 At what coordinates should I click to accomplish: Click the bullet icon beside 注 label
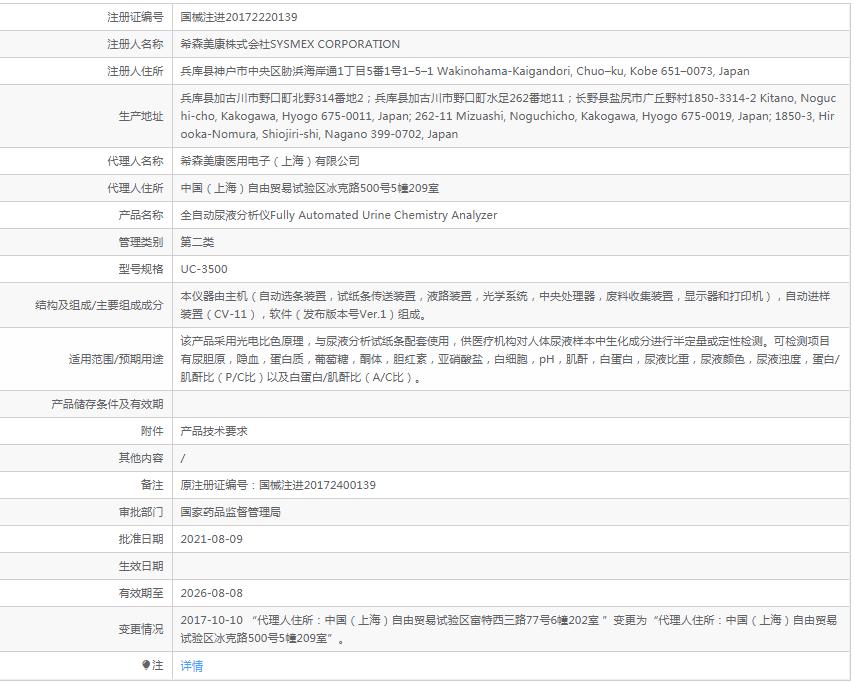tap(145, 665)
